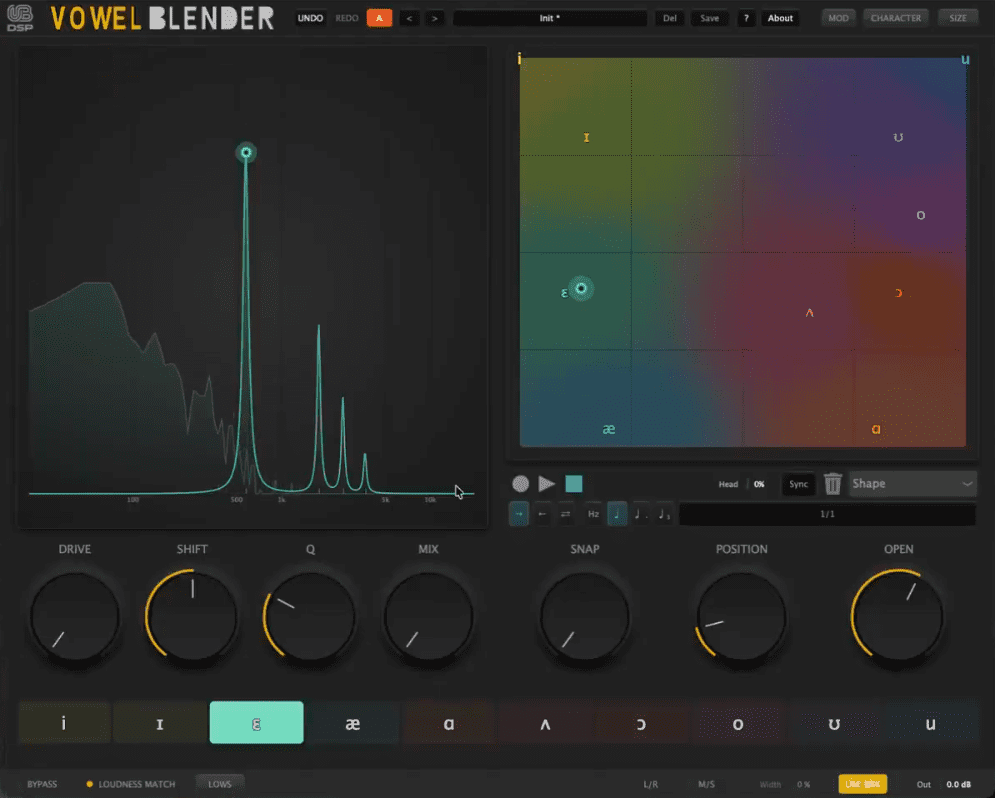
Task: Select the o vowel button in bottom row
Action: (738, 723)
